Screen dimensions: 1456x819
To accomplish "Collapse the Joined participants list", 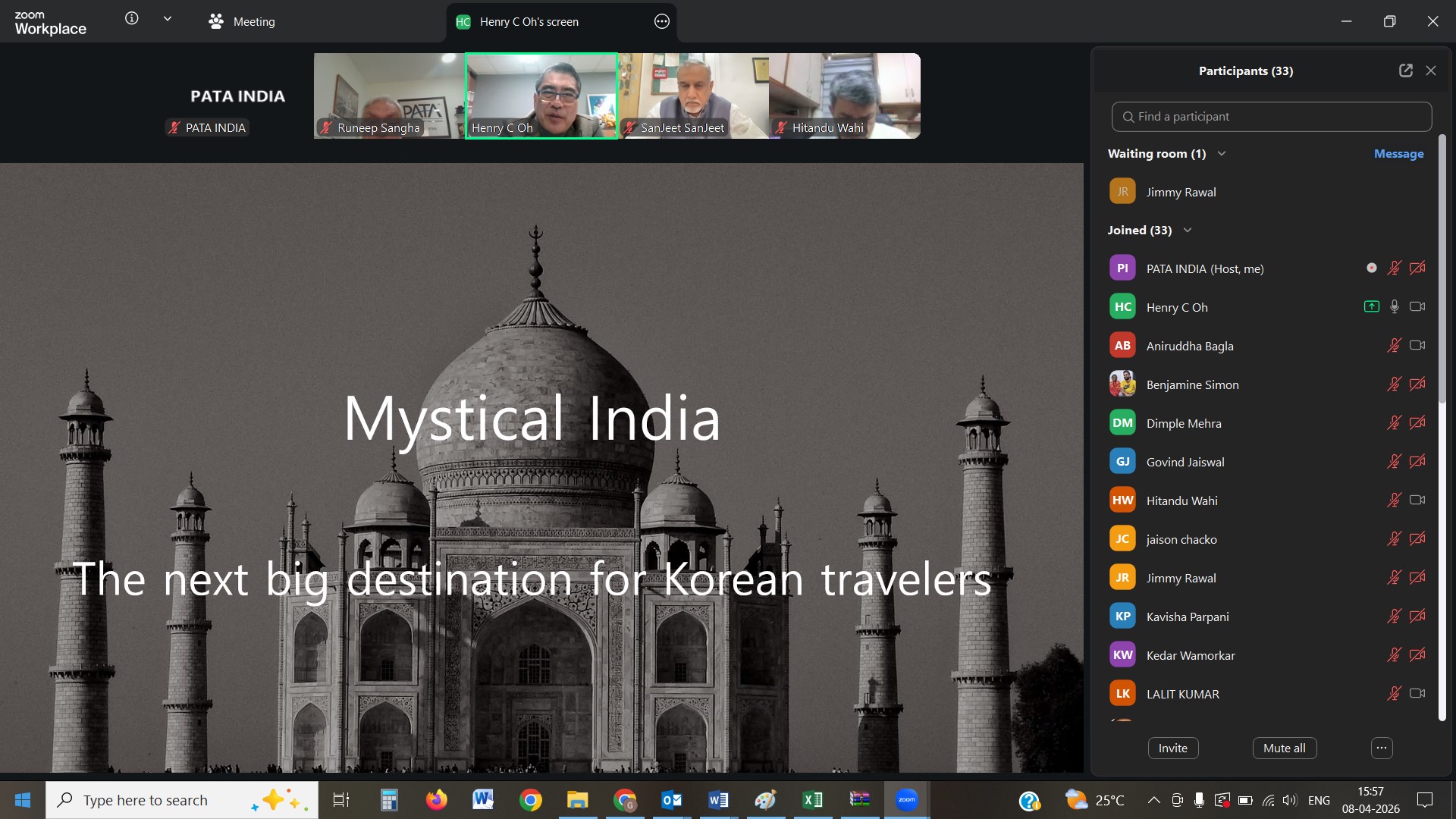I will tap(1187, 230).
